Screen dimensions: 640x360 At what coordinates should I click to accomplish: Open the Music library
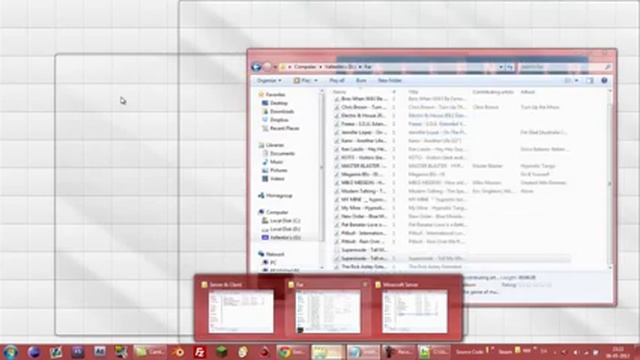[x=276, y=162]
